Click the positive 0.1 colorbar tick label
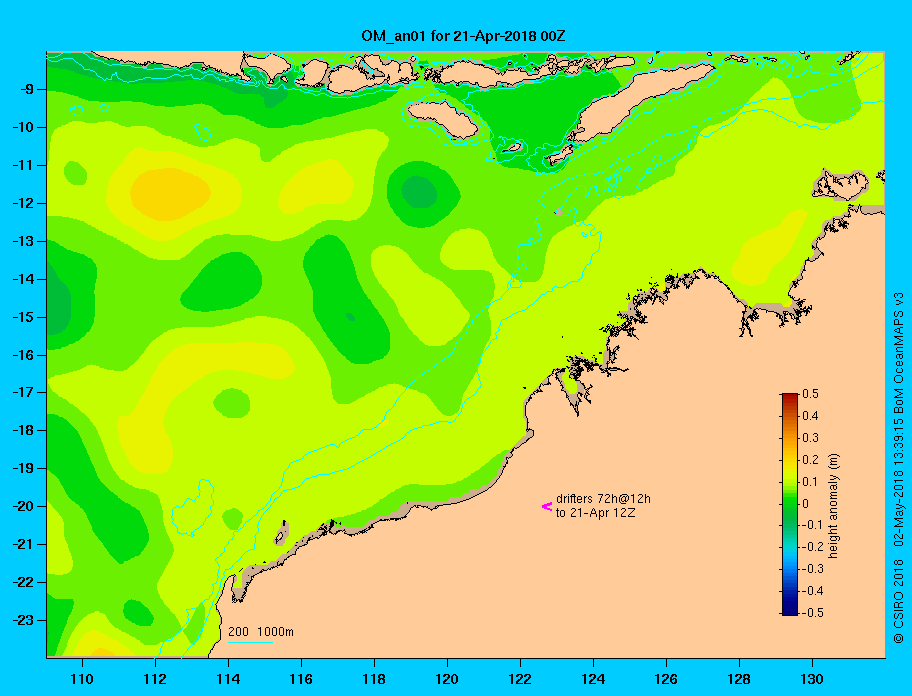This screenshot has width=912, height=696. (810, 481)
